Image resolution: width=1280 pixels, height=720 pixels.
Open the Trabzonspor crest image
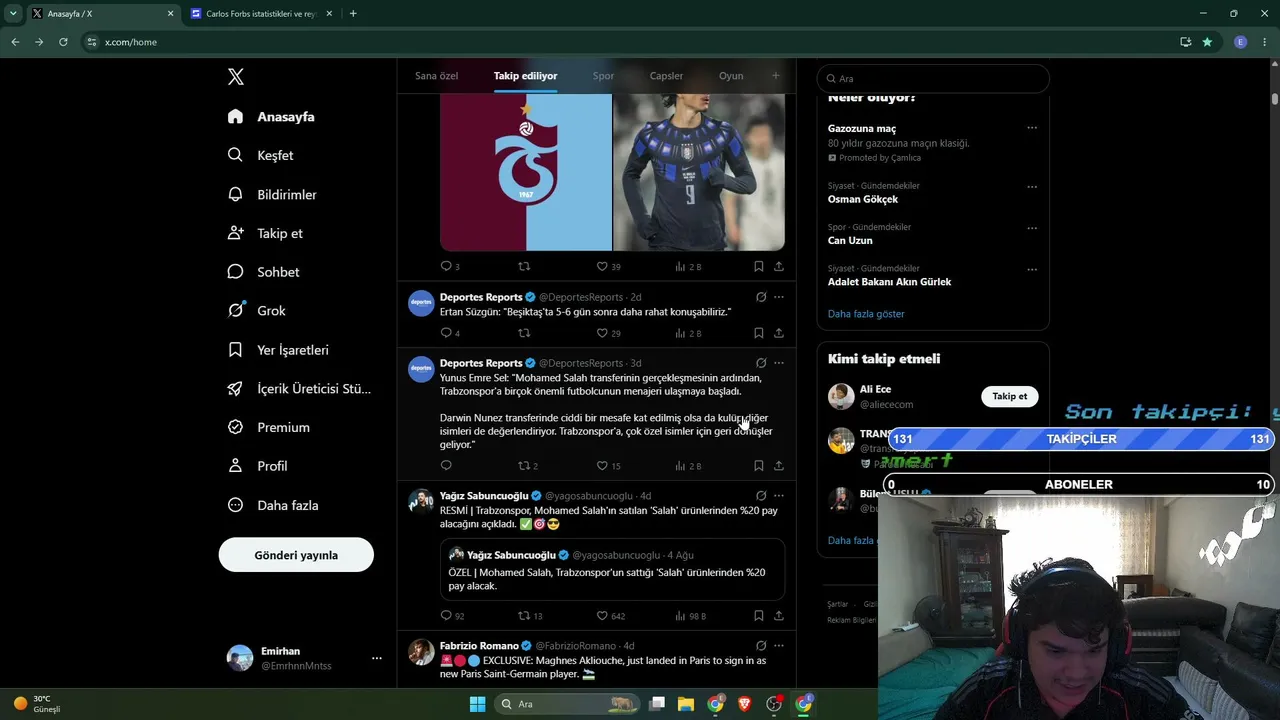[526, 172]
